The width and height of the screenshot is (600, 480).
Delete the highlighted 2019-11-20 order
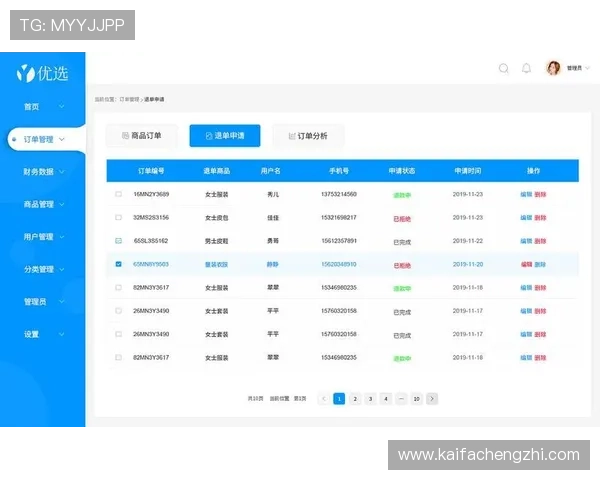point(540,264)
